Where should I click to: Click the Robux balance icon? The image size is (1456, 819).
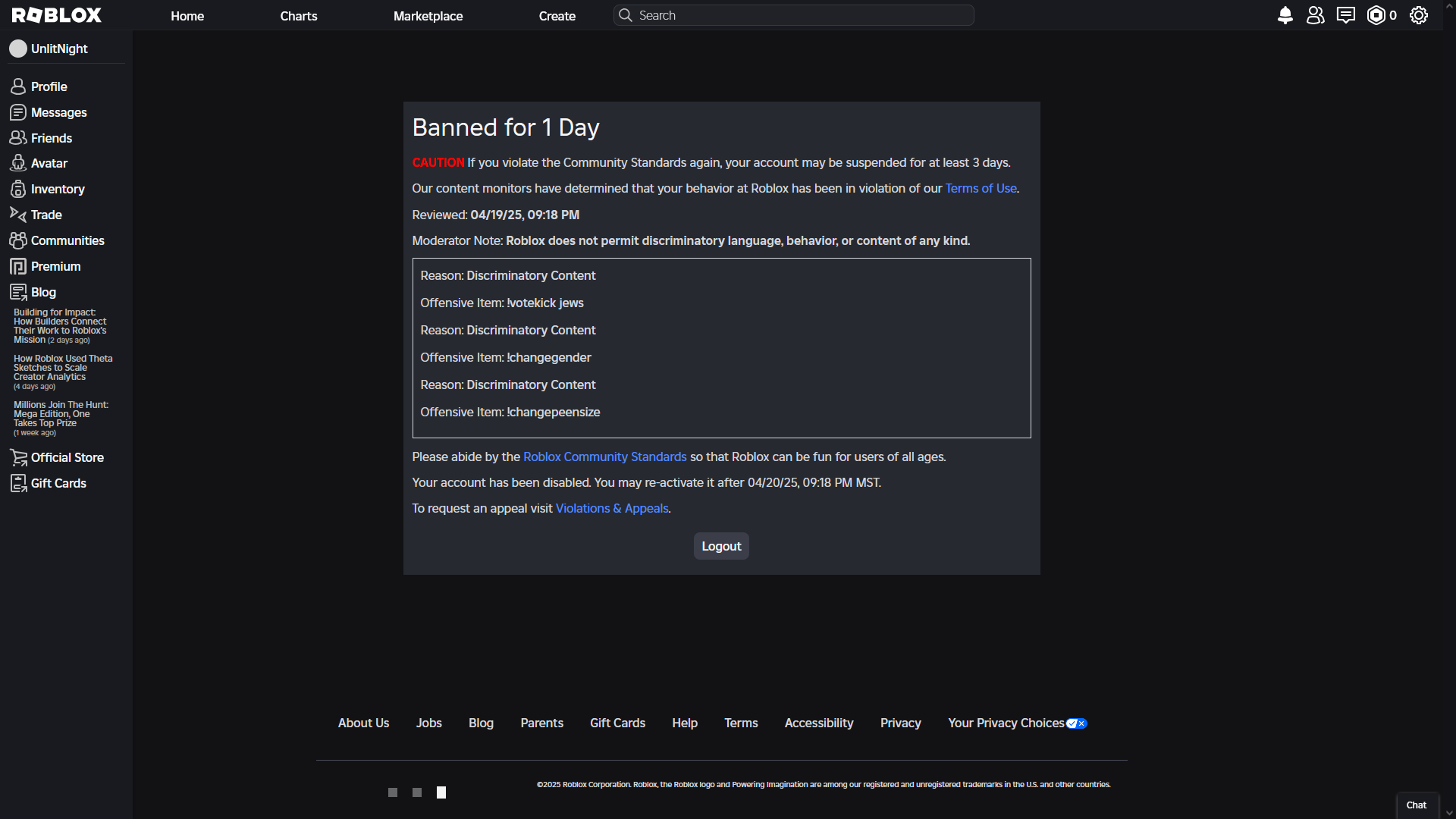[1376, 15]
